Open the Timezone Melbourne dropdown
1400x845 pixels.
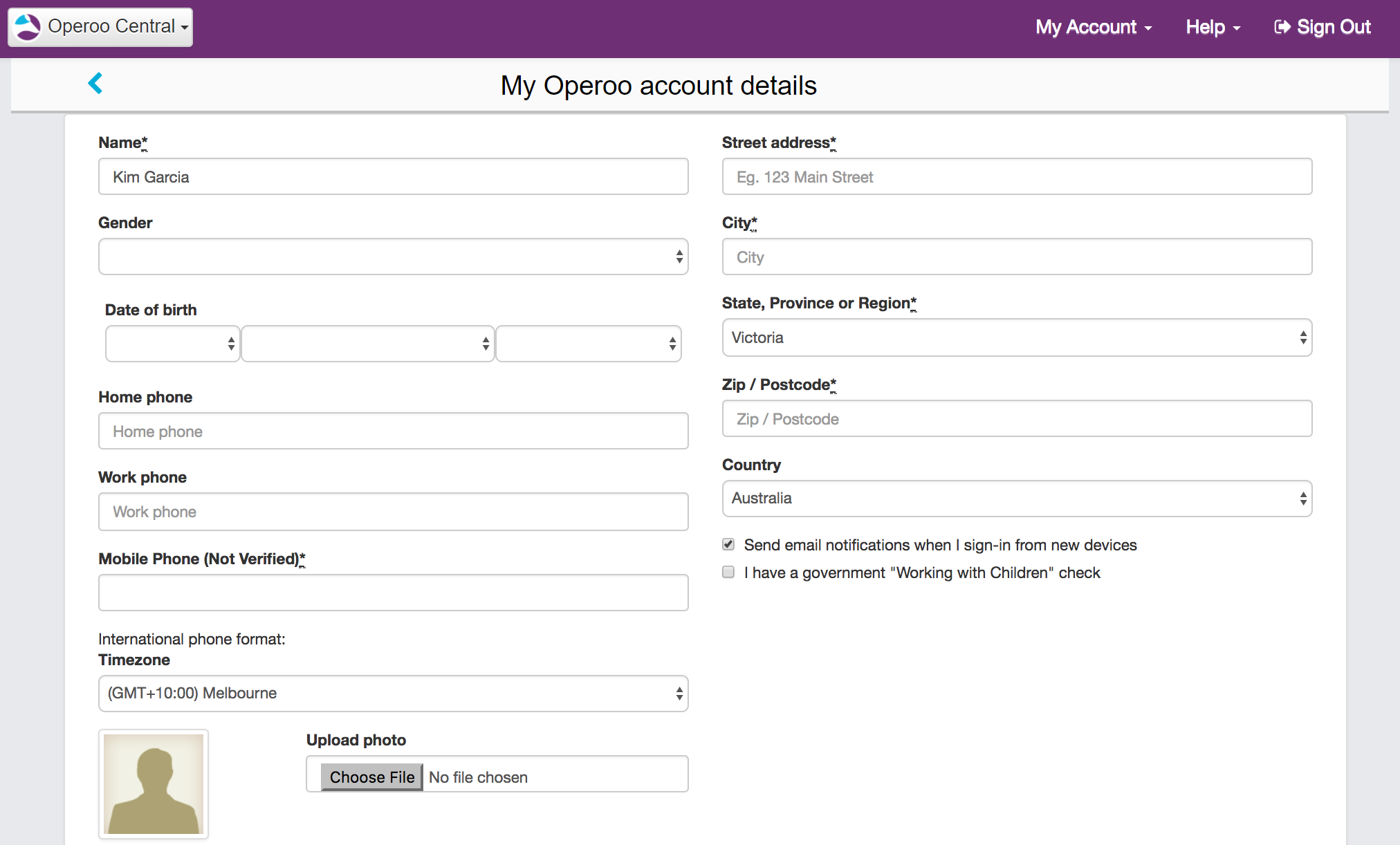point(393,693)
